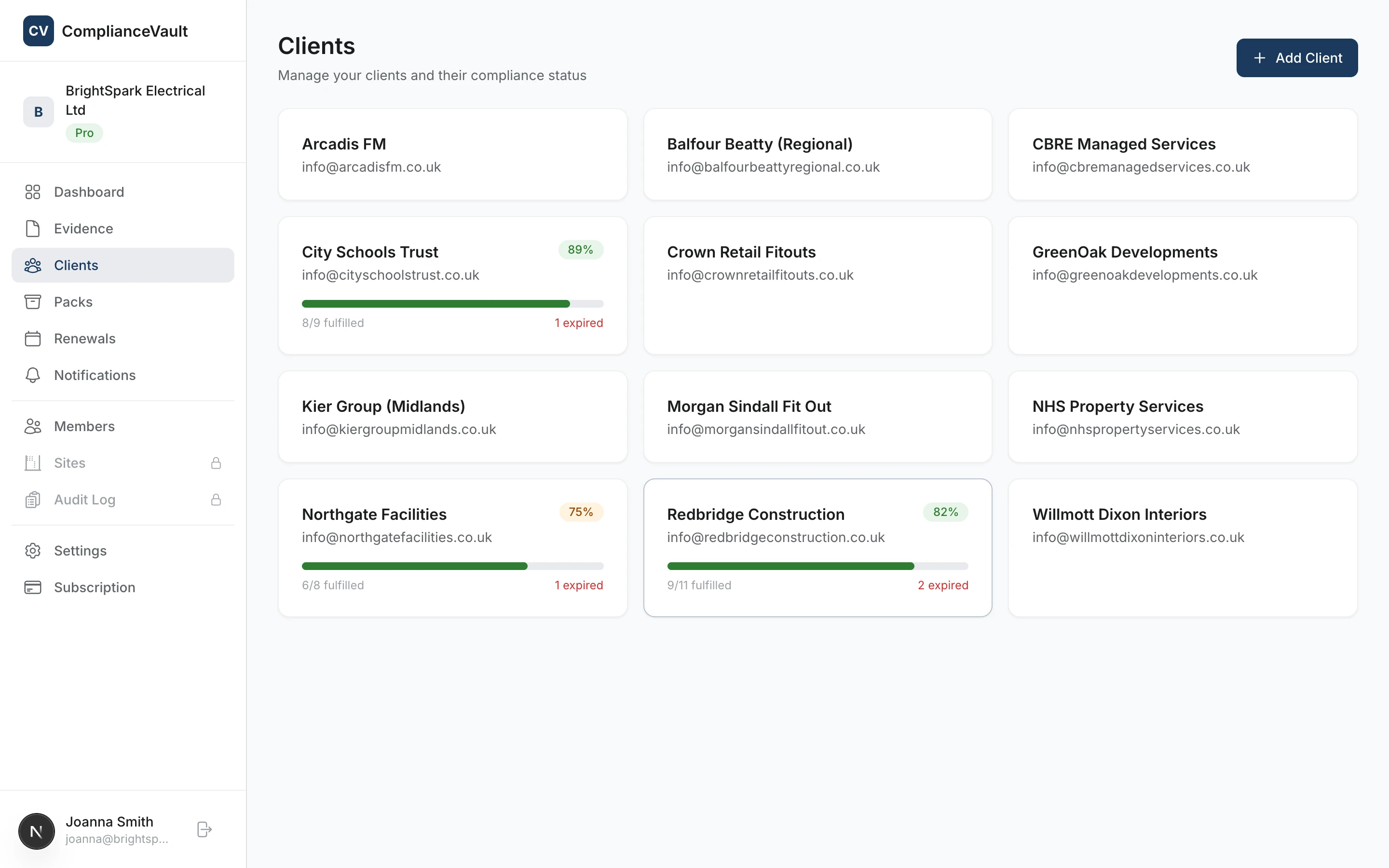1389x868 pixels.
Task: Open the Crown Retail Fitouts client card
Action: (x=817, y=285)
